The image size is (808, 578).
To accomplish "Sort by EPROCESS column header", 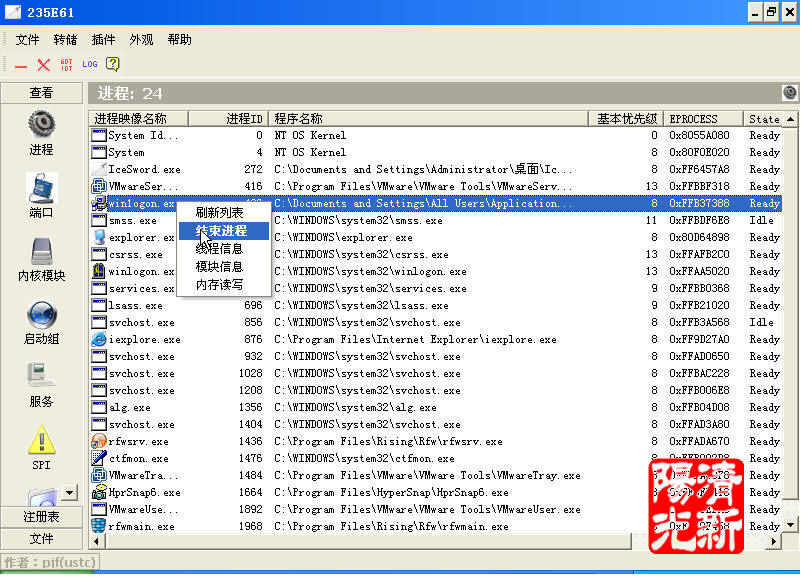I will tap(703, 118).
